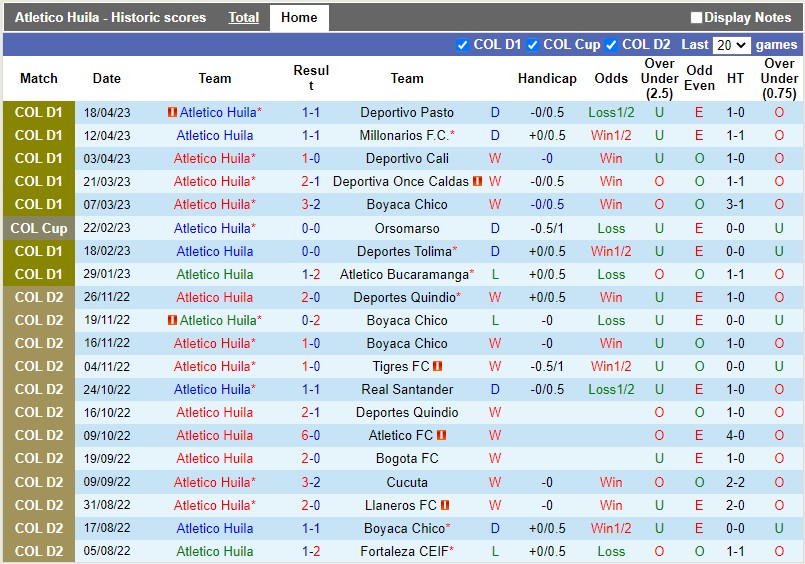The image size is (805, 564).
Task: Uncheck the COL D1 filter
Action: pos(462,45)
